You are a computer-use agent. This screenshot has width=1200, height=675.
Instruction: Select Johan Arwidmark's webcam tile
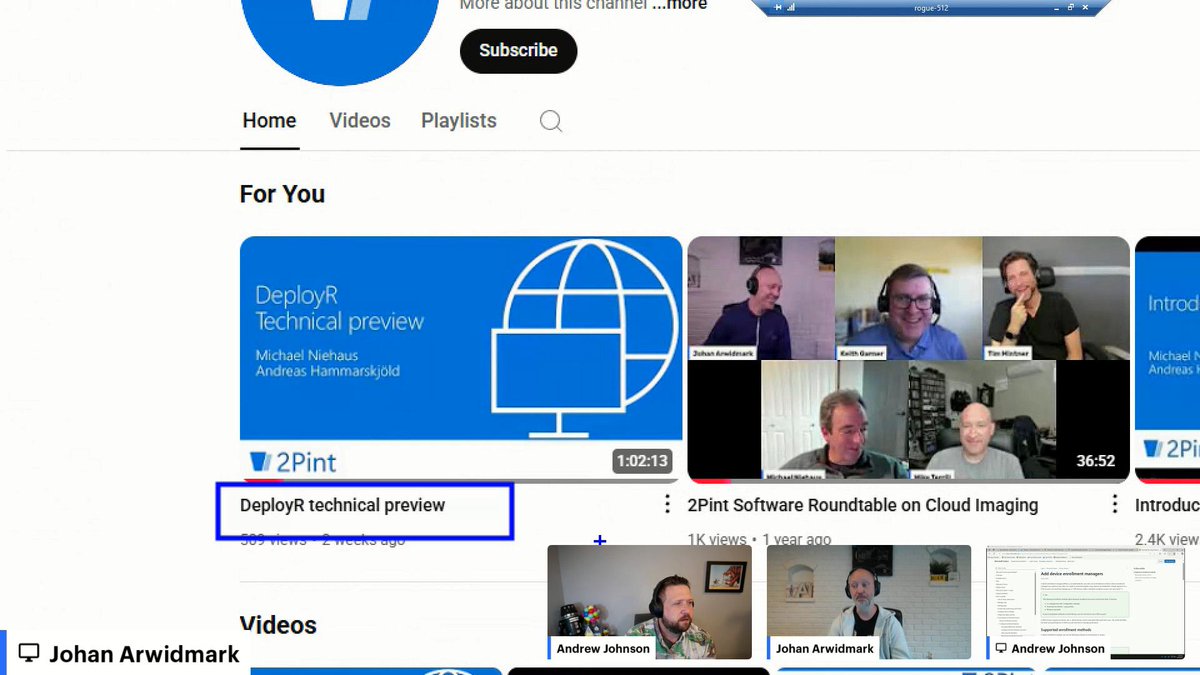pos(869,602)
